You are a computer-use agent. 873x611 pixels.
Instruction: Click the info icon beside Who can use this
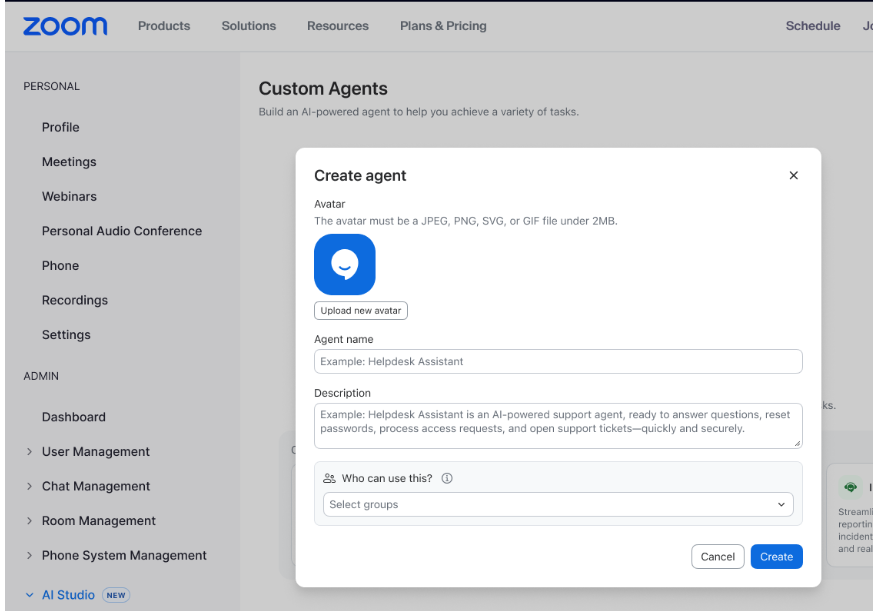(447, 478)
